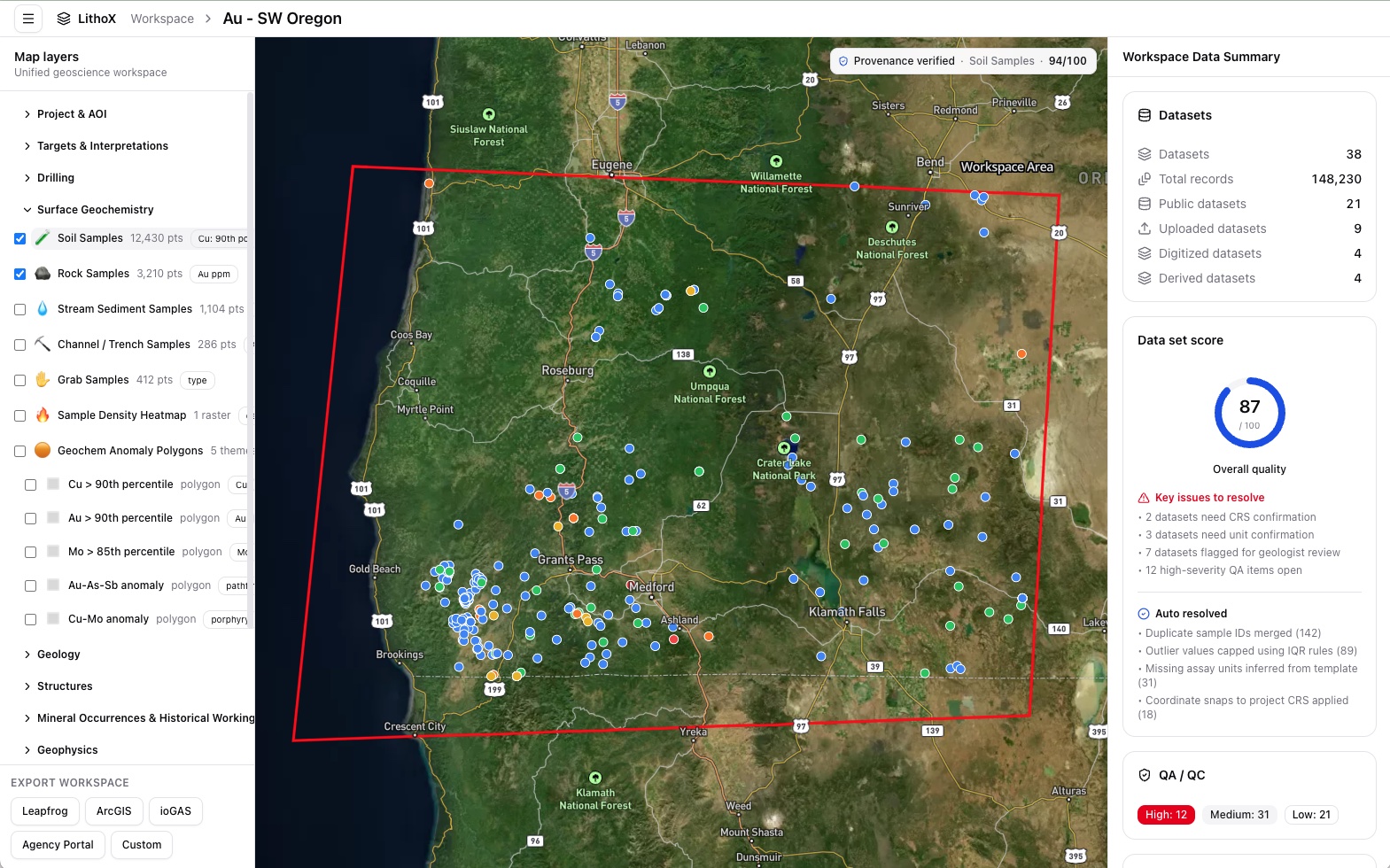Viewport: 1390px width, 868px height.
Task: Click the Uploaded datasets upload icon
Action: (1145, 229)
